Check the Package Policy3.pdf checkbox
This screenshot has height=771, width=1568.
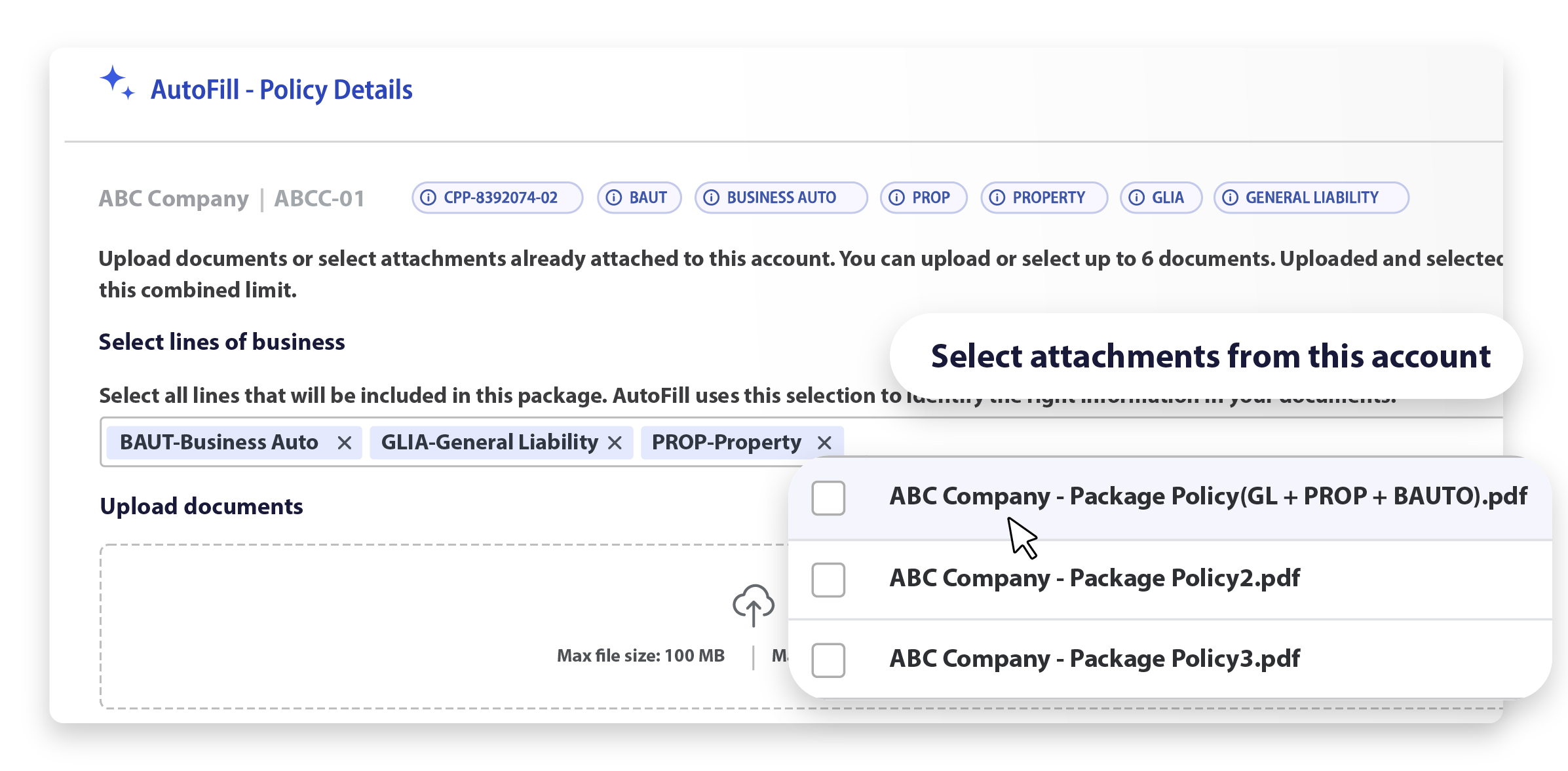[828, 660]
